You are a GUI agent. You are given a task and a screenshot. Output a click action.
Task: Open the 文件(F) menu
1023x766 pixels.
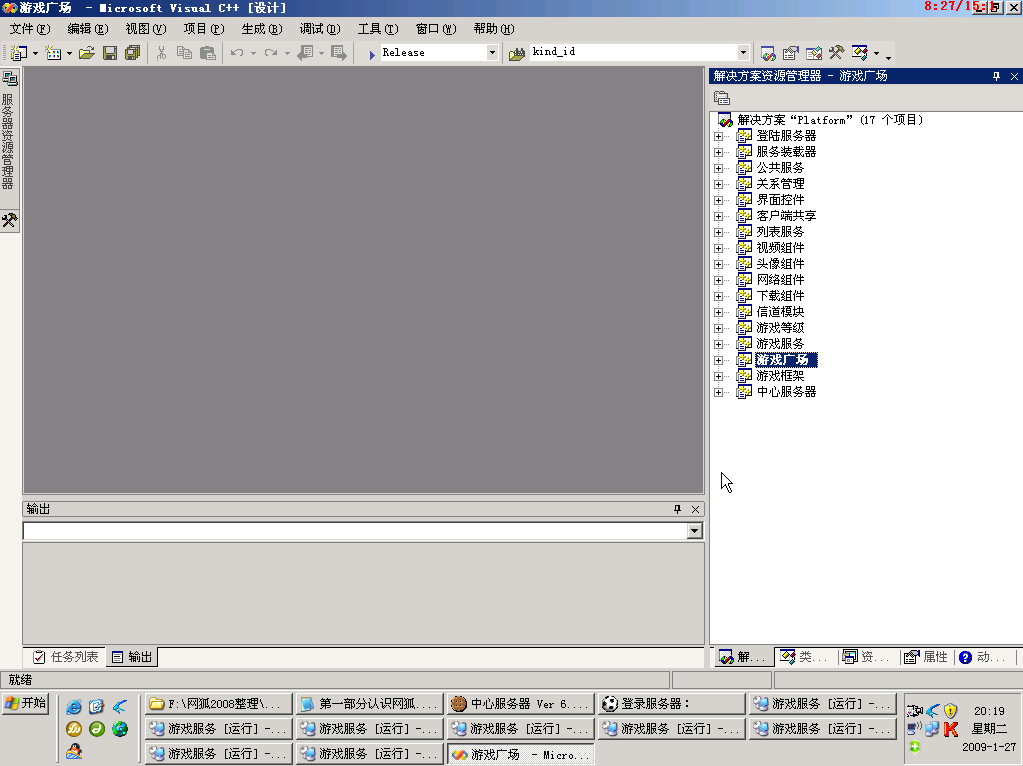click(30, 29)
